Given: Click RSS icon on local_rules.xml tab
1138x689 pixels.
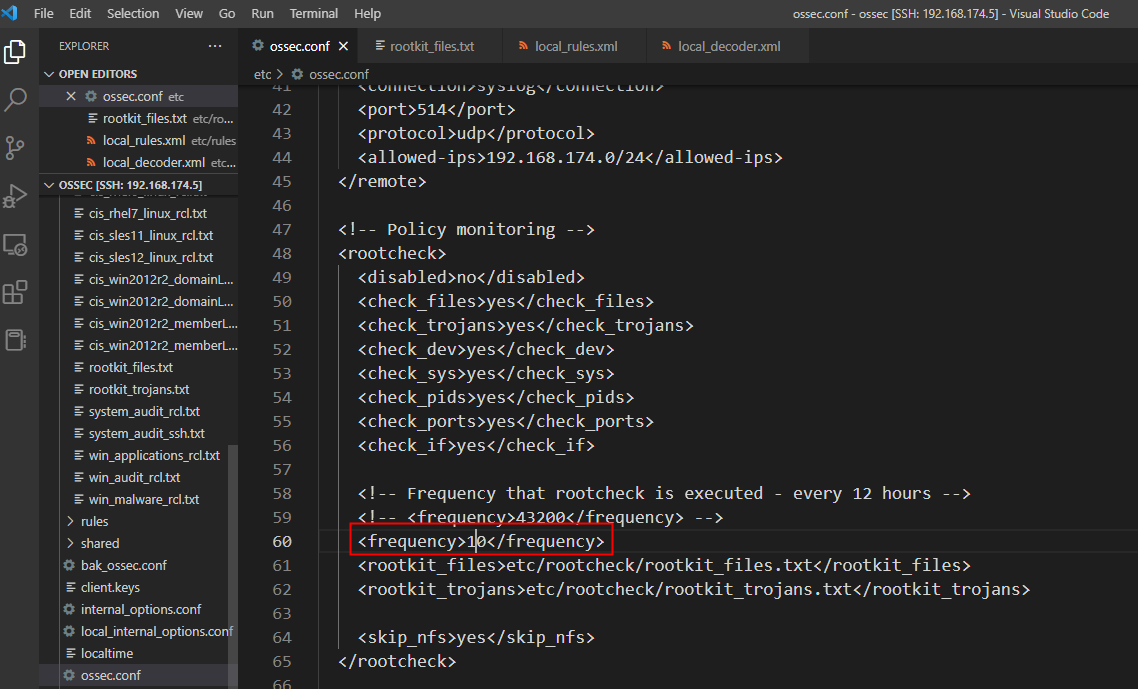Looking at the screenshot, I should click(x=523, y=46).
